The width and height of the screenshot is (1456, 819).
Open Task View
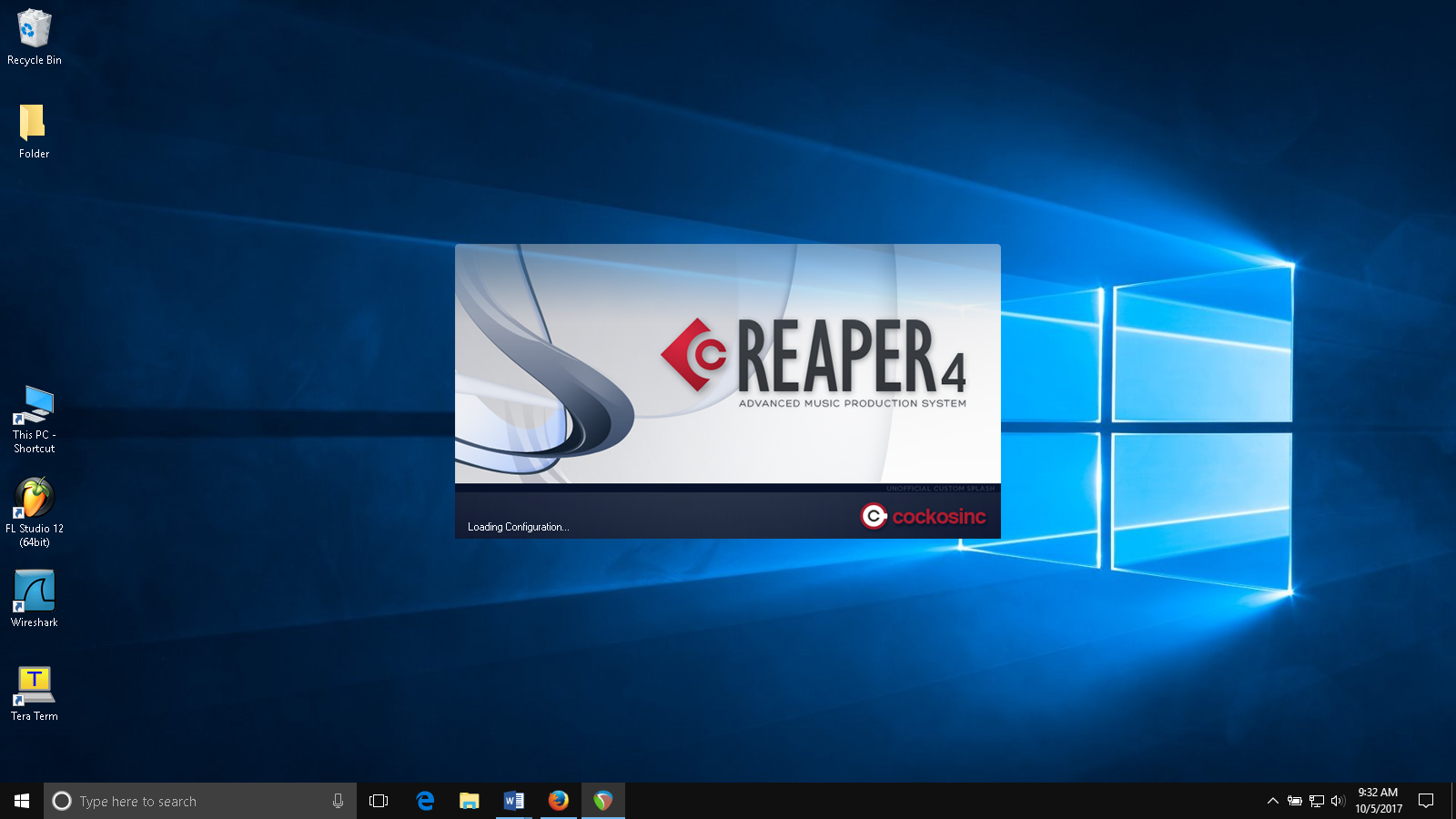click(379, 801)
